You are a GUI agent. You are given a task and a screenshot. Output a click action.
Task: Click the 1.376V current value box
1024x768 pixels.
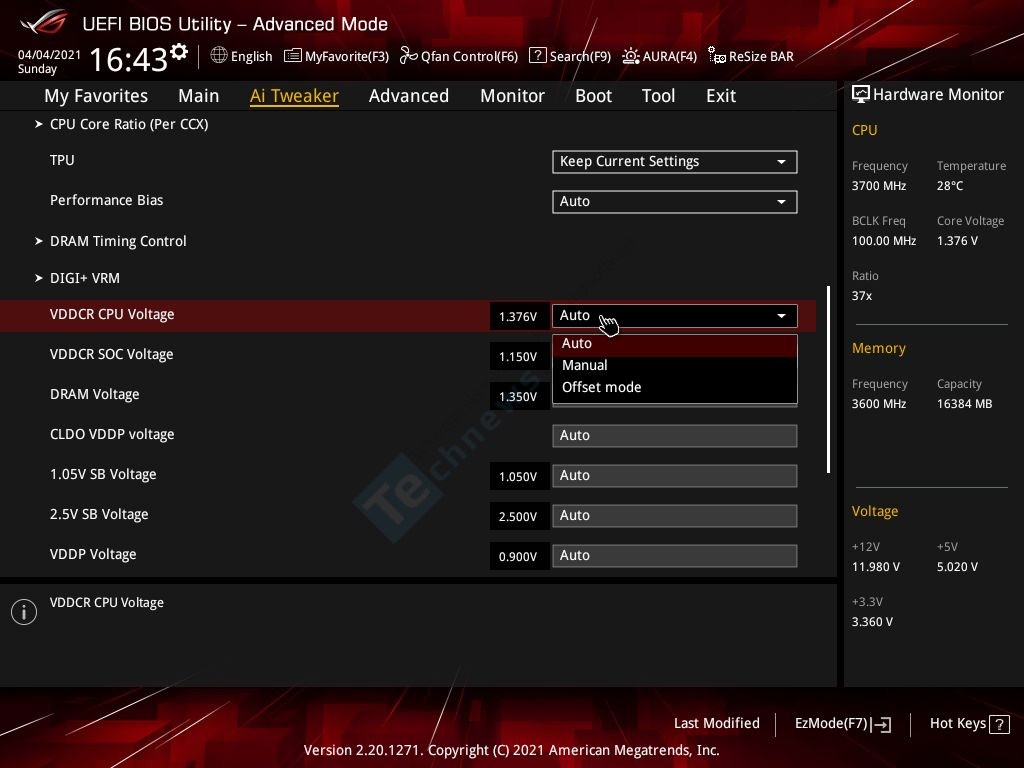[x=518, y=317]
